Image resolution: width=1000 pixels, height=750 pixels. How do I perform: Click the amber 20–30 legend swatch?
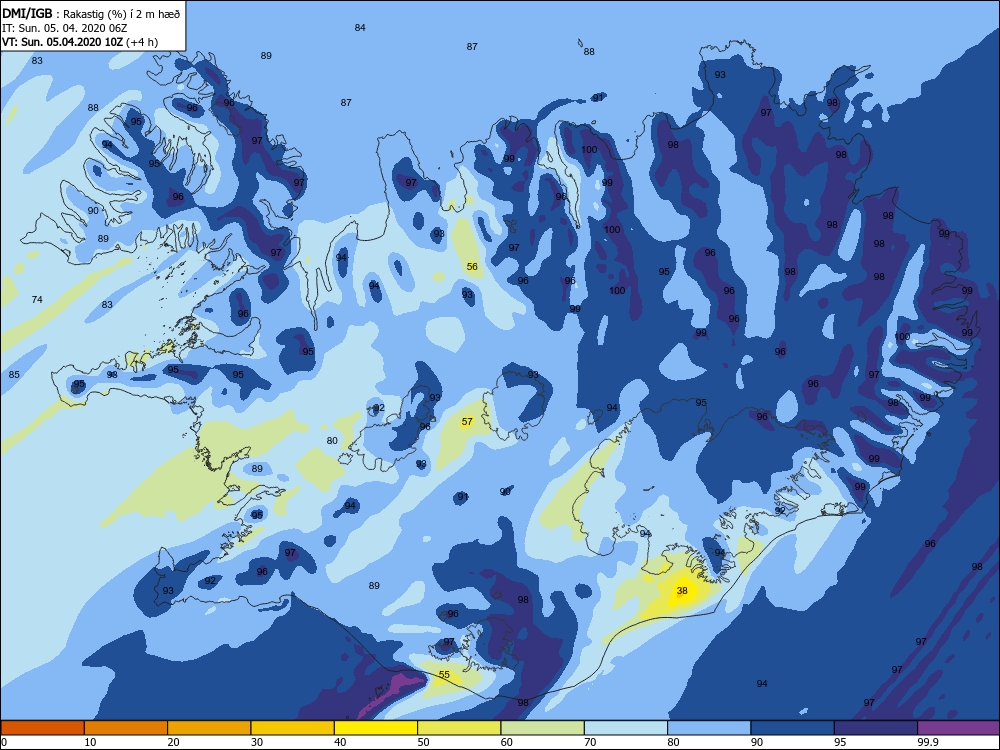point(209,728)
